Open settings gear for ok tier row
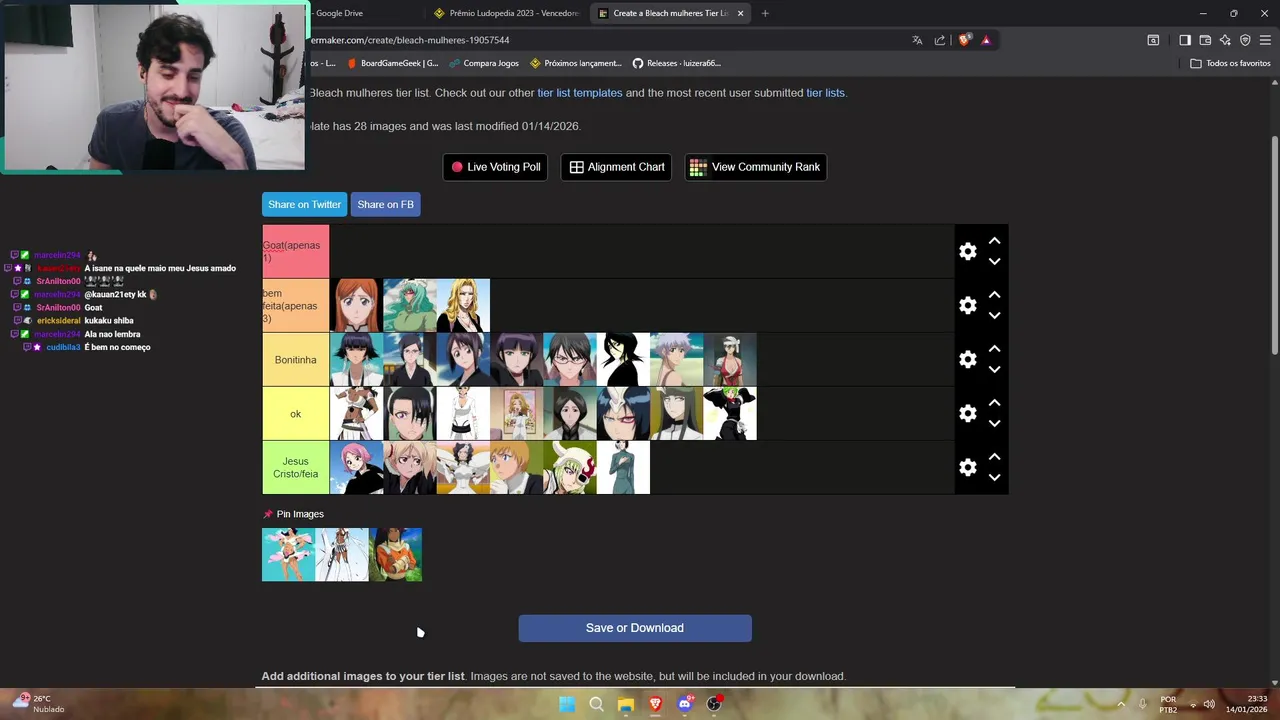This screenshot has height=720, width=1280. click(967, 414)
